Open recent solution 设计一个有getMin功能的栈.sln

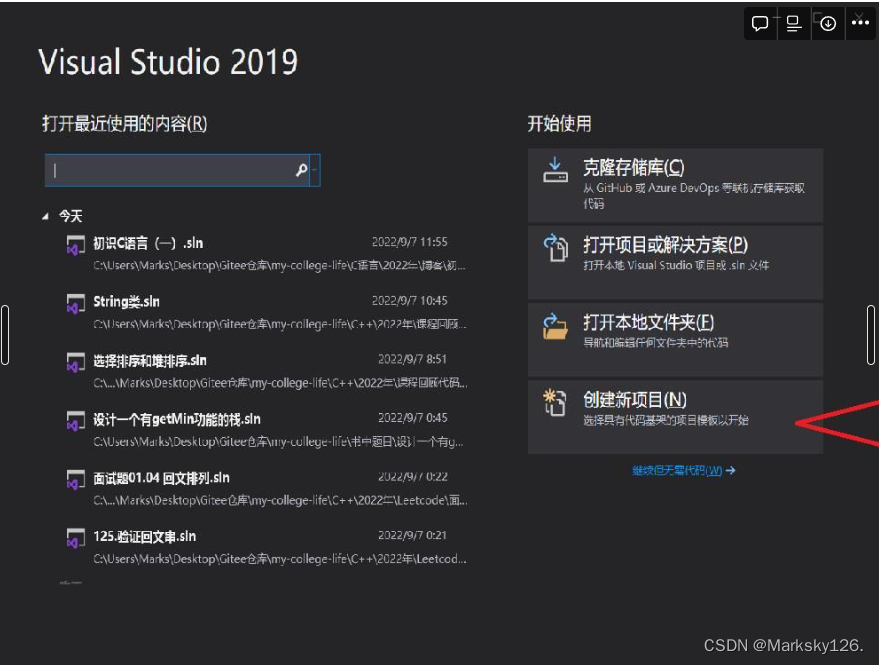point(266,430)
